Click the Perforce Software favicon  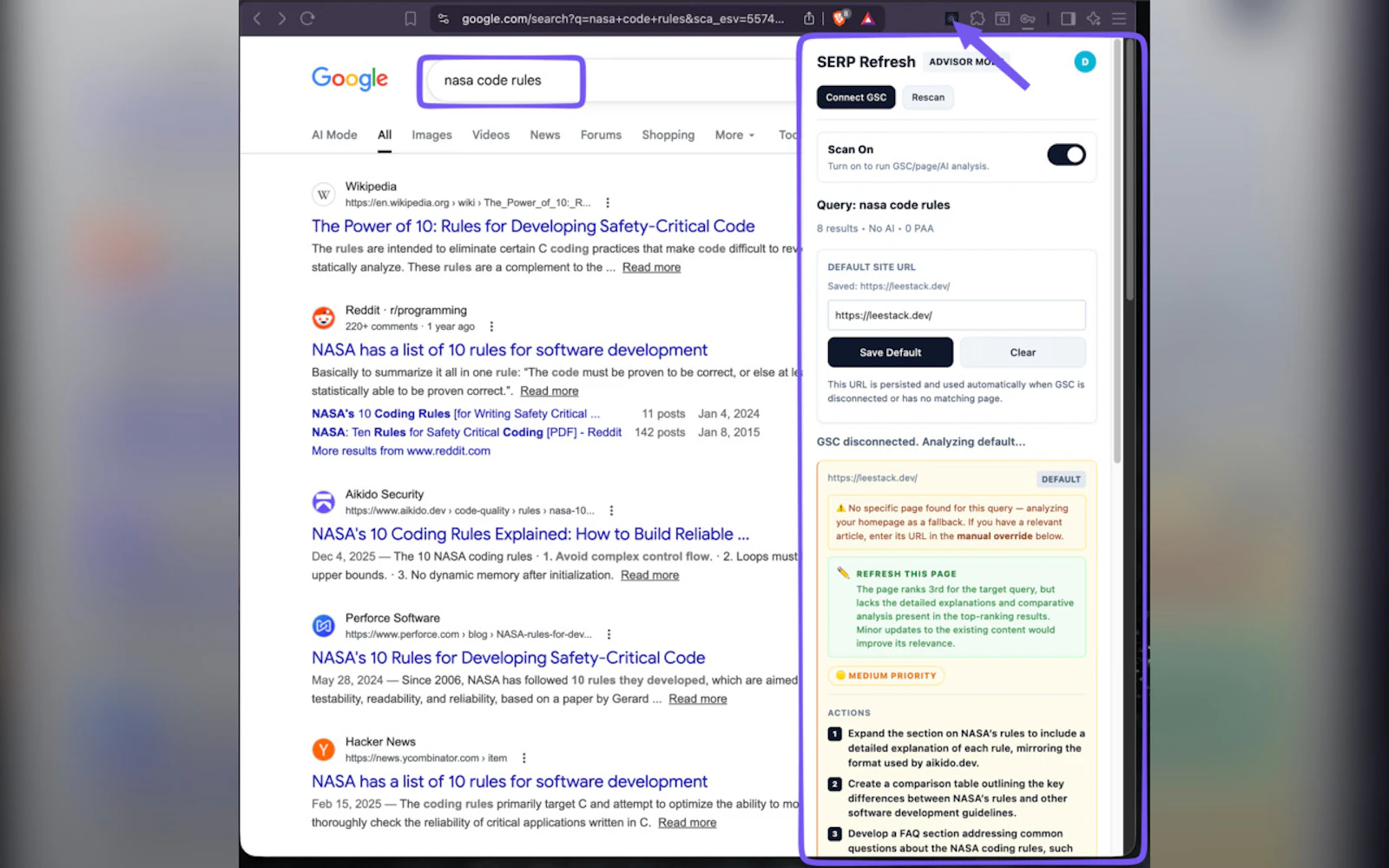click(324, 625)
